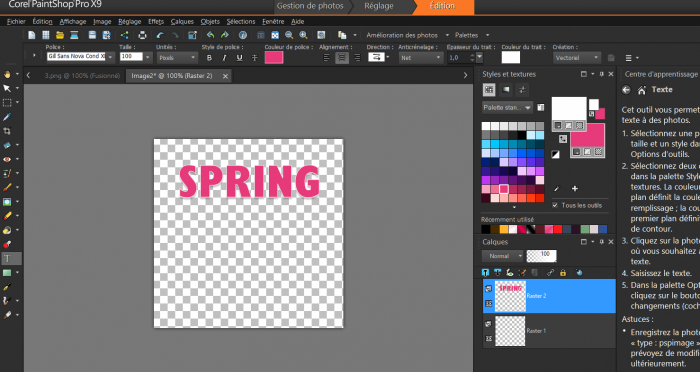This screenshot has width=700, height=372.
Task: Select the Red Eye tool
Action: pos(7,159)
